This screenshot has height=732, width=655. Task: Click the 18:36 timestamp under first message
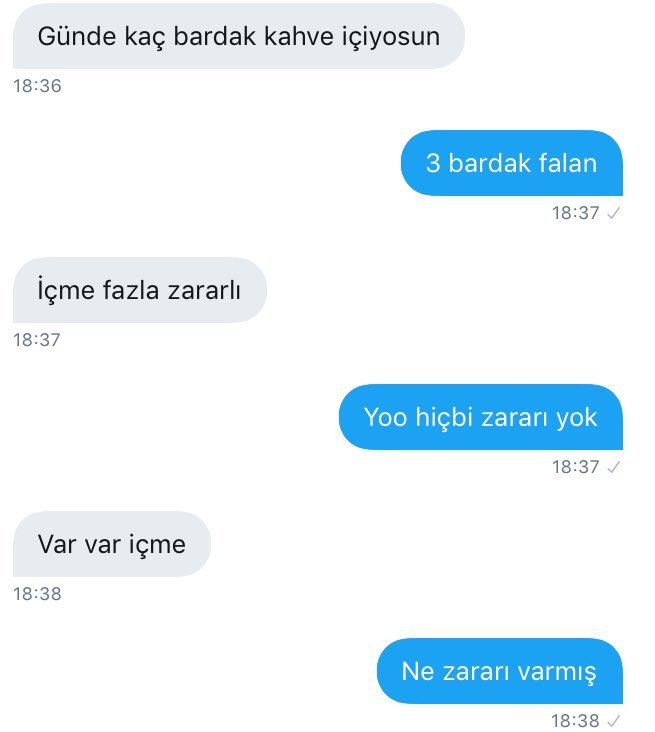[x=37, y=86]
